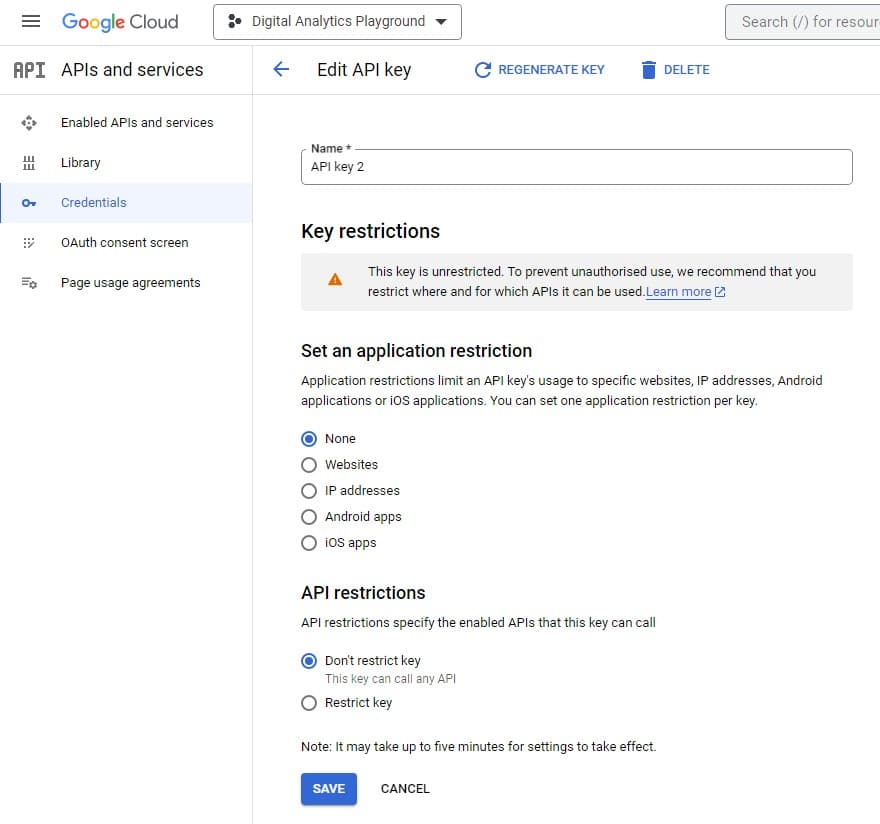Image resolution: width=880 pixels, height=824 pixels.
Task: Go back using the left arrow
Action: click(x=281, y=69)
